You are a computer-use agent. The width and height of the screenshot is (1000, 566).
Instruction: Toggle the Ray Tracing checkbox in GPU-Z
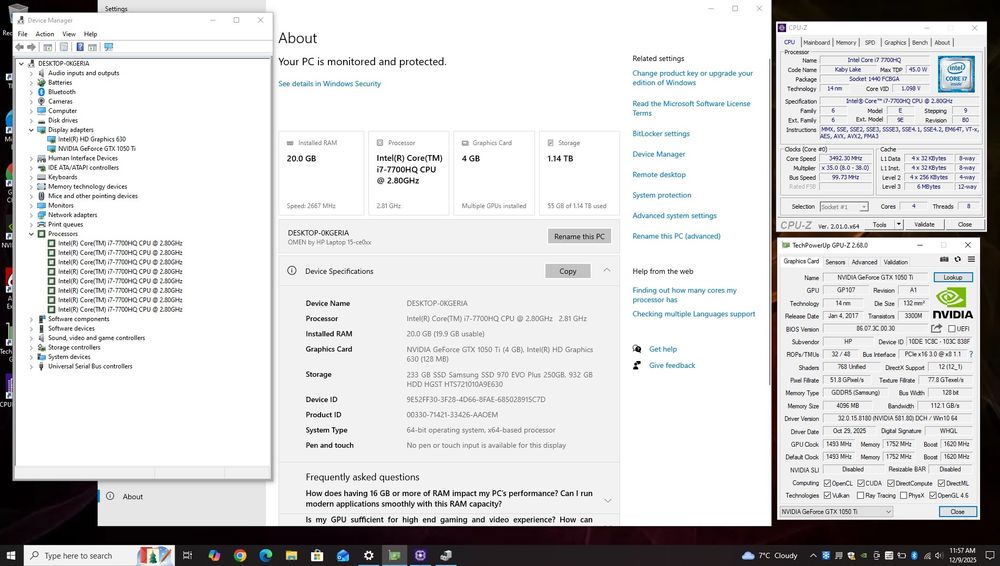coord(861,496)
